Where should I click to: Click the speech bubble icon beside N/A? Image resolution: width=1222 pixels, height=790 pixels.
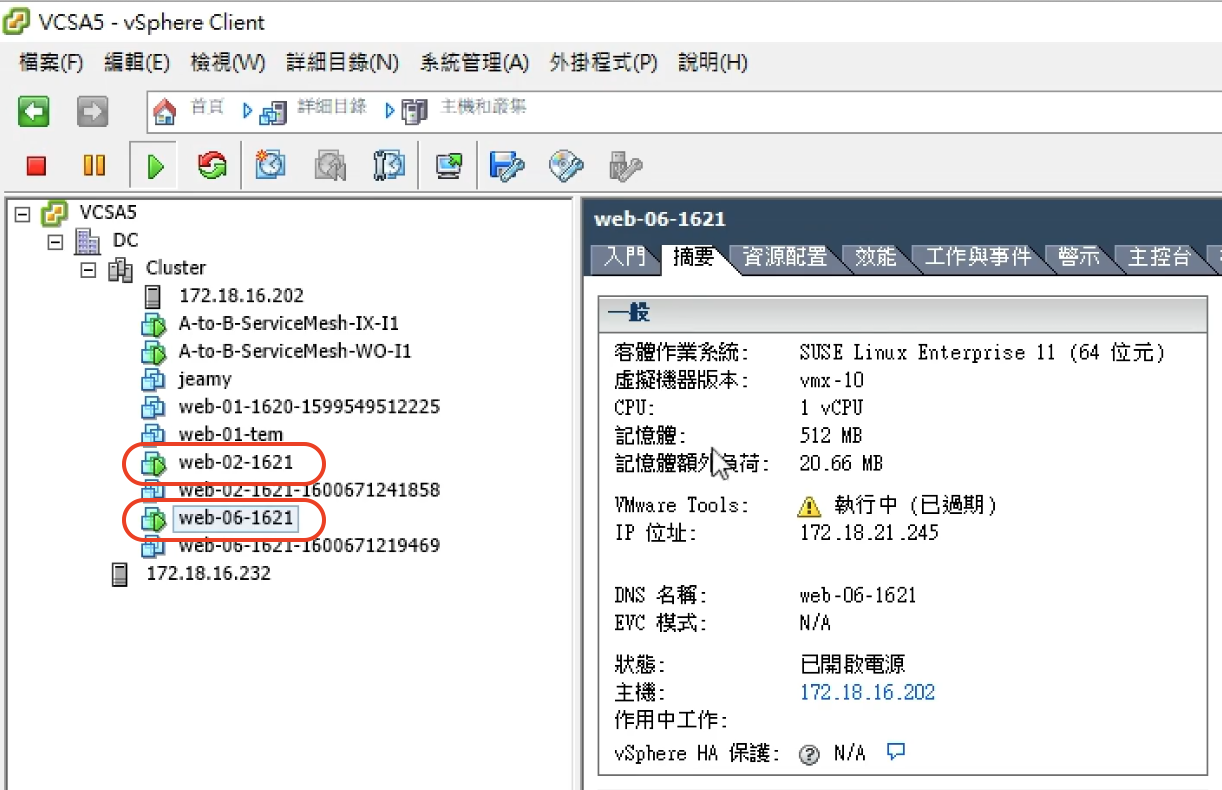896,751
